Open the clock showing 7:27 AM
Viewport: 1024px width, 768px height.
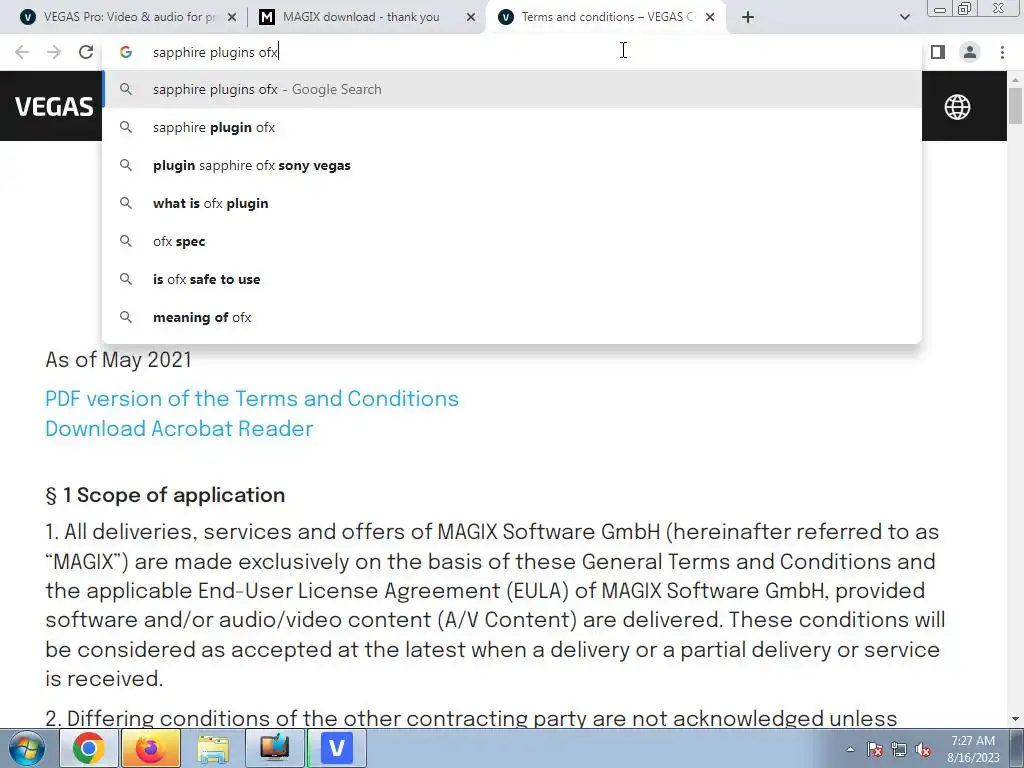(x=973, y=749)
